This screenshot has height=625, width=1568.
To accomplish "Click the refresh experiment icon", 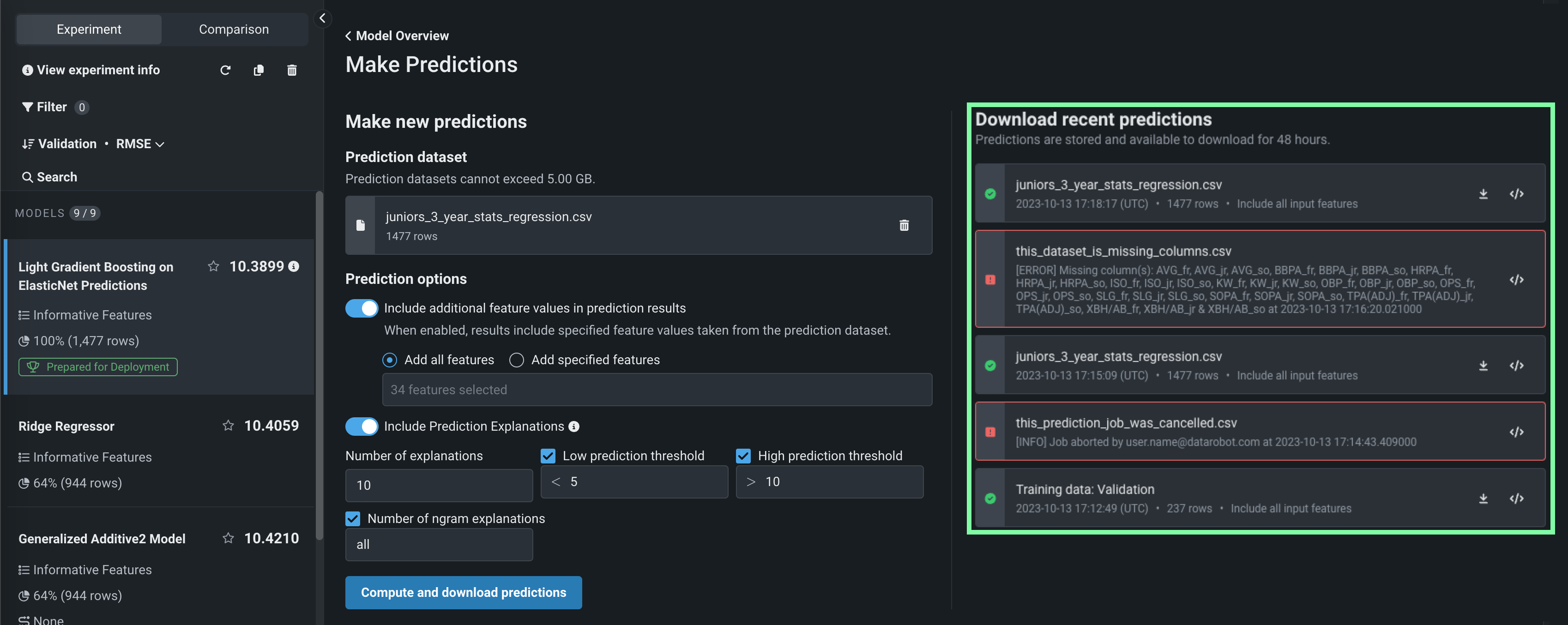I will coord(225,70).
